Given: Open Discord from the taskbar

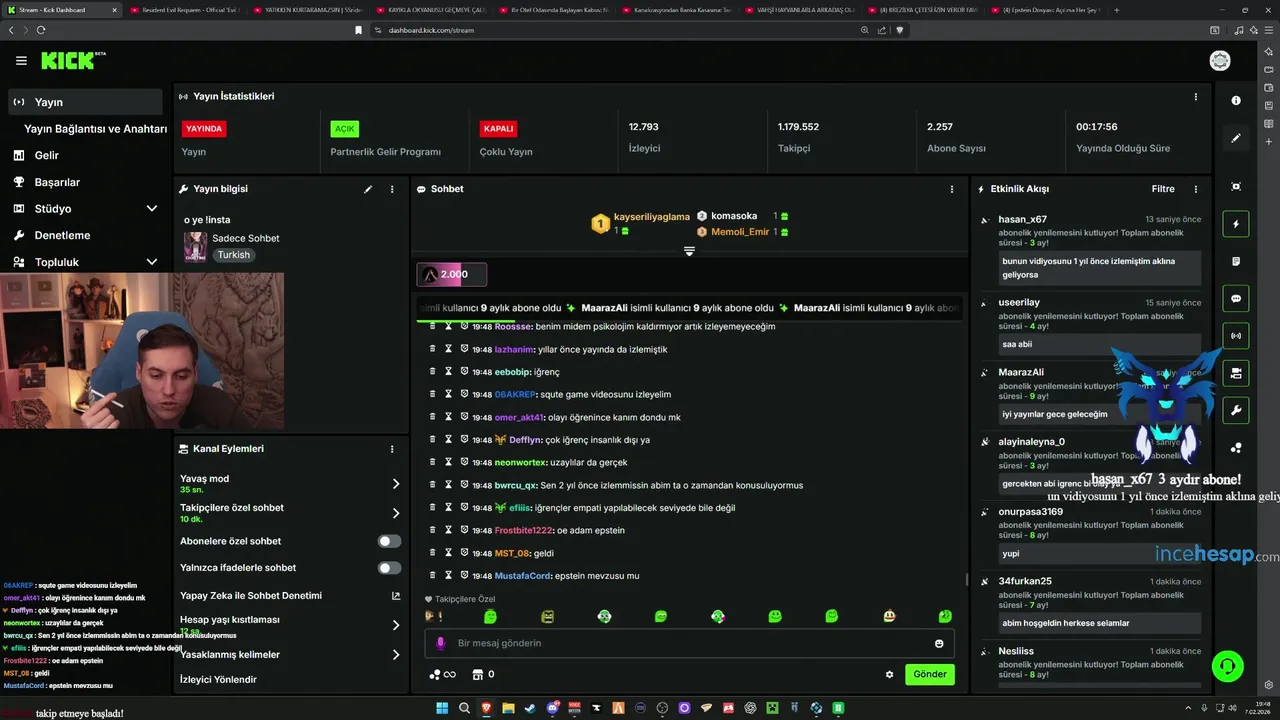Looking at the screenshot, I should (x=552, y=708).
